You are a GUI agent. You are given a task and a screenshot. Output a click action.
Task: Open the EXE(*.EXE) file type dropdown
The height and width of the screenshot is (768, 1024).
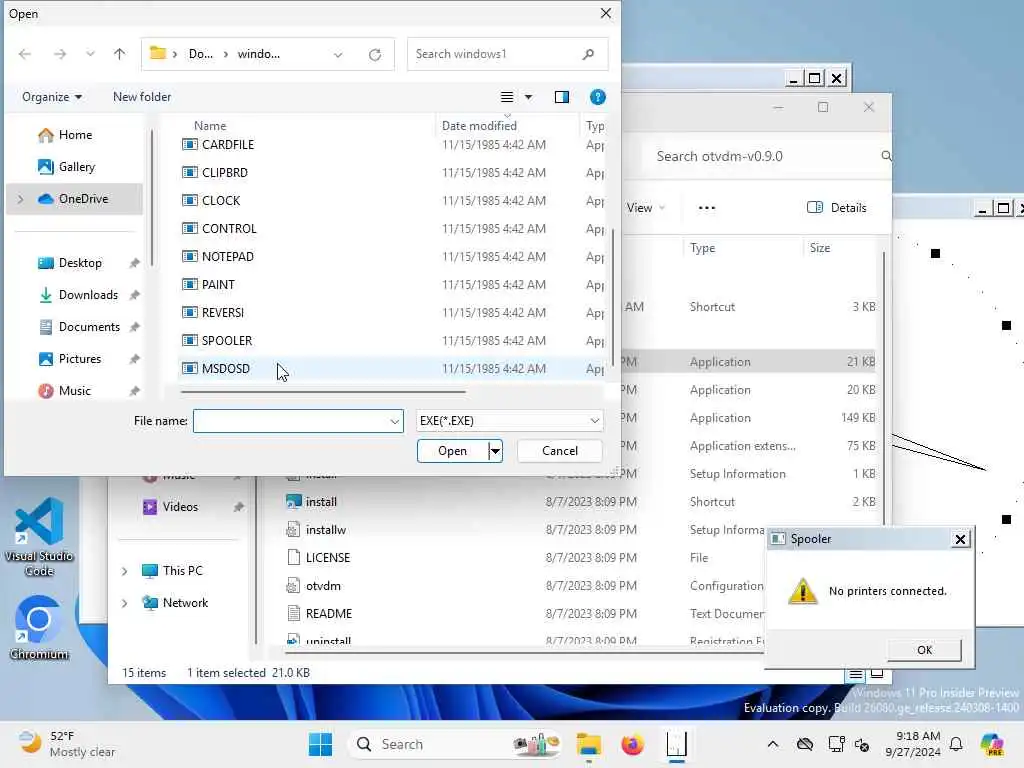point(509,421)
